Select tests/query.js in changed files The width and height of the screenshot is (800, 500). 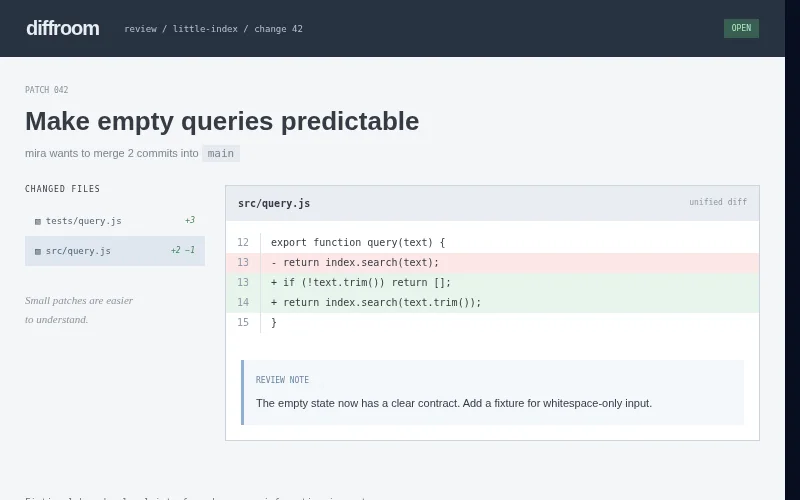tap(115, 221)
